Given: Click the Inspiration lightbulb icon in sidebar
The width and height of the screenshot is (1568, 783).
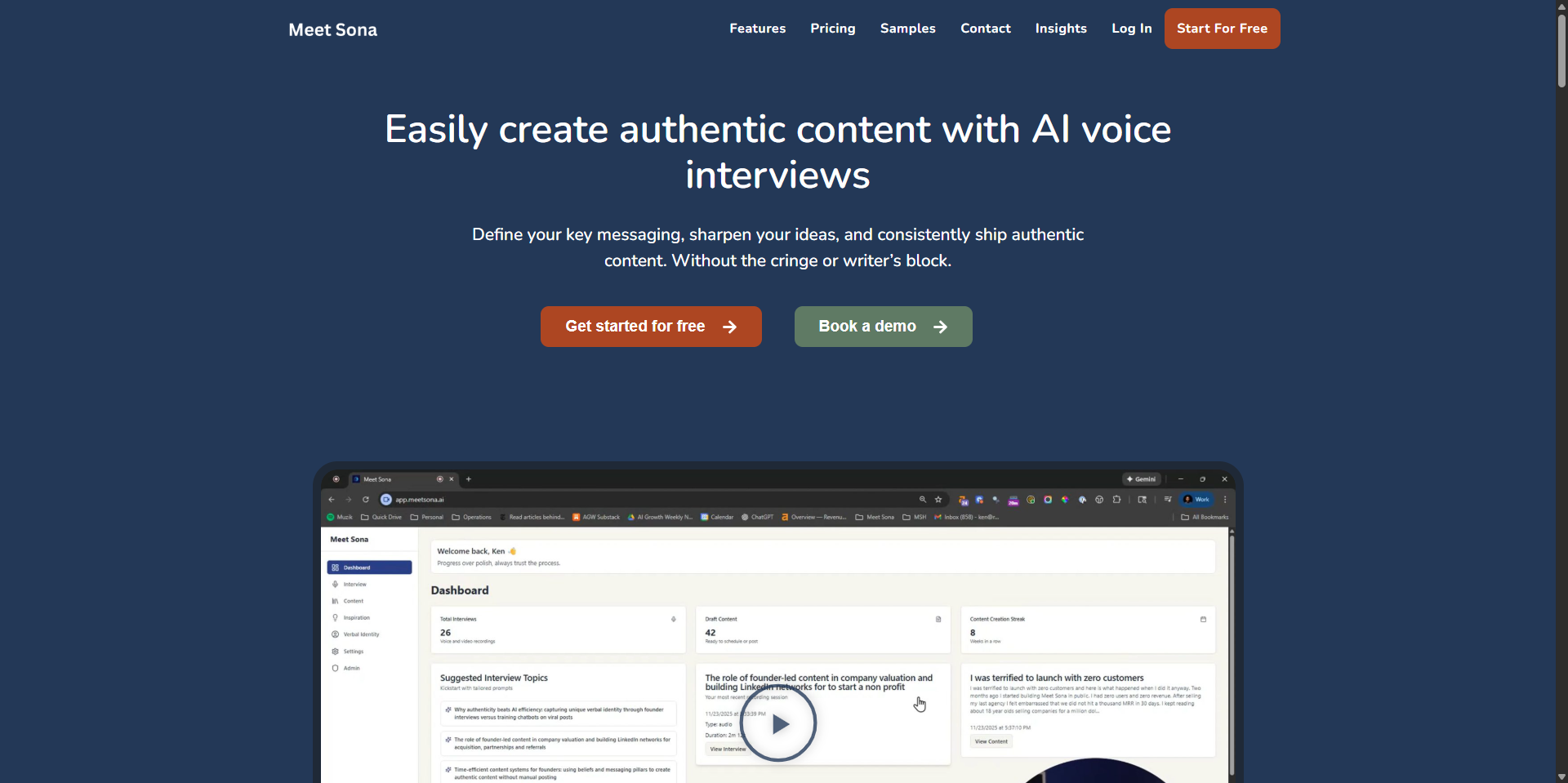Looking at the screenshot, I should (335, 618).
